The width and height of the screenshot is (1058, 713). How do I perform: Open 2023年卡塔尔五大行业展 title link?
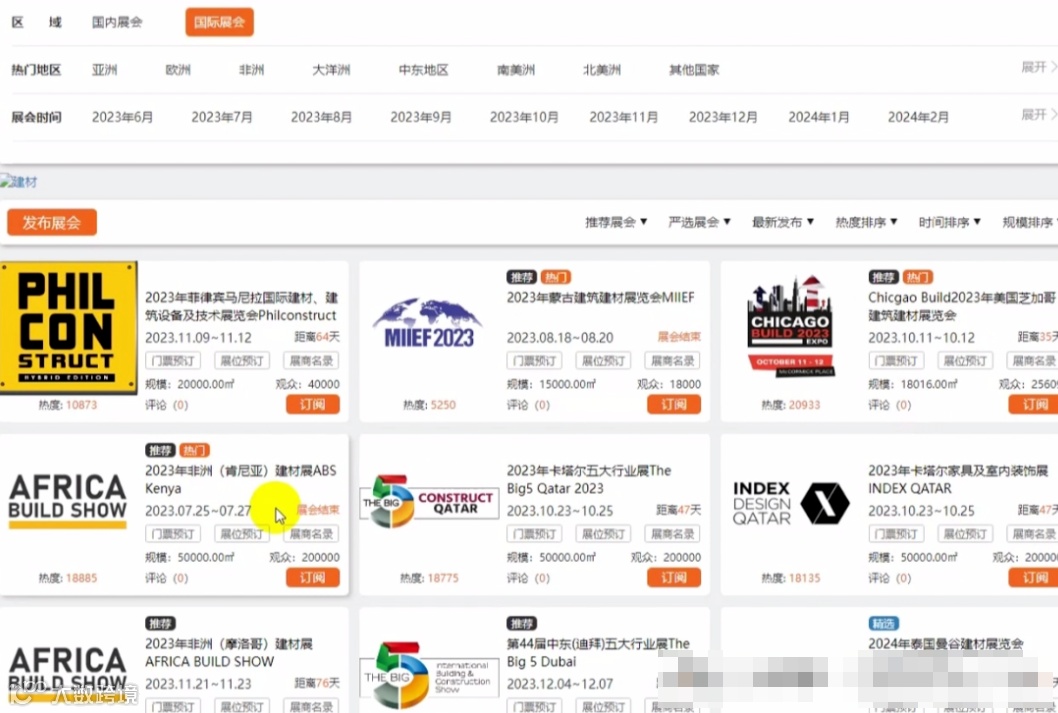(588, 479)
